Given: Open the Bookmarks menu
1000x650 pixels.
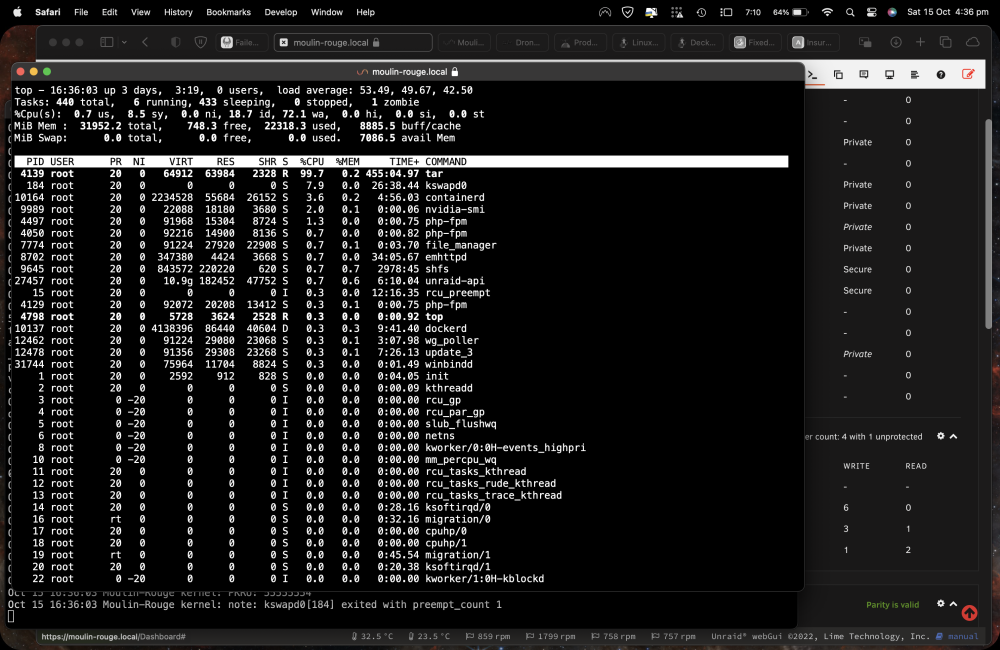Looking at the screenshot, I should click(x=228, y=12).
